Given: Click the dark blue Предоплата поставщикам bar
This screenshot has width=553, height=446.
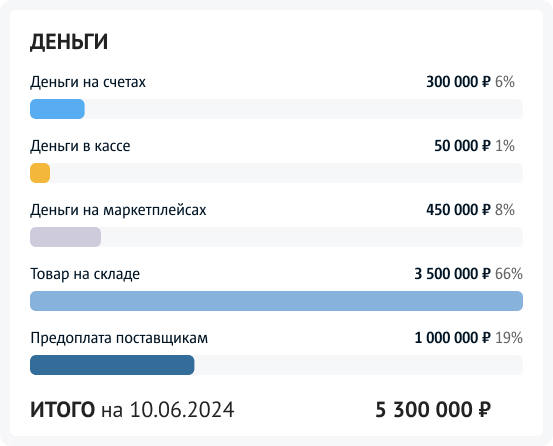Looking at the screenshot, I should click(112, 365).
